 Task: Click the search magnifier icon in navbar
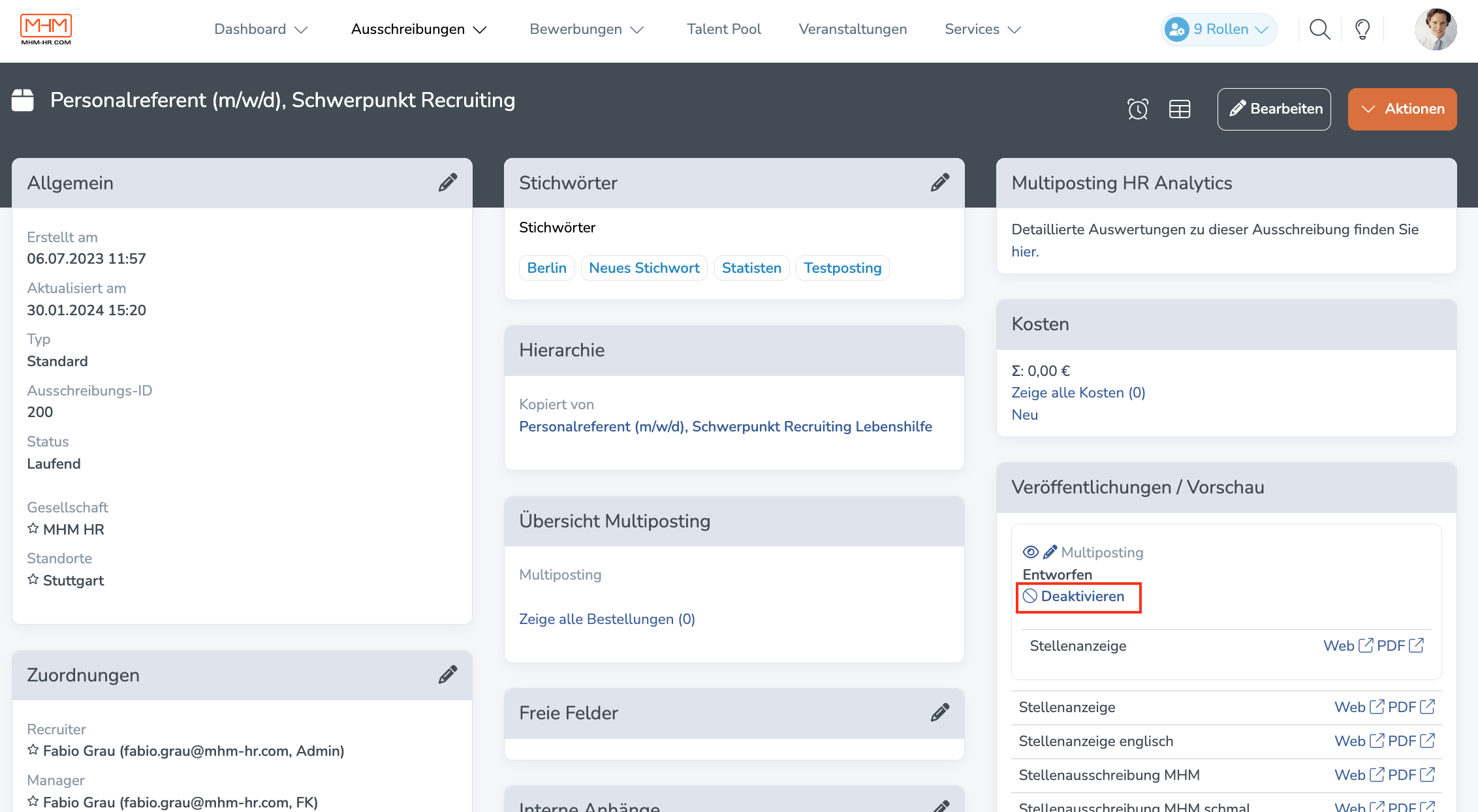click(1322, 28)
